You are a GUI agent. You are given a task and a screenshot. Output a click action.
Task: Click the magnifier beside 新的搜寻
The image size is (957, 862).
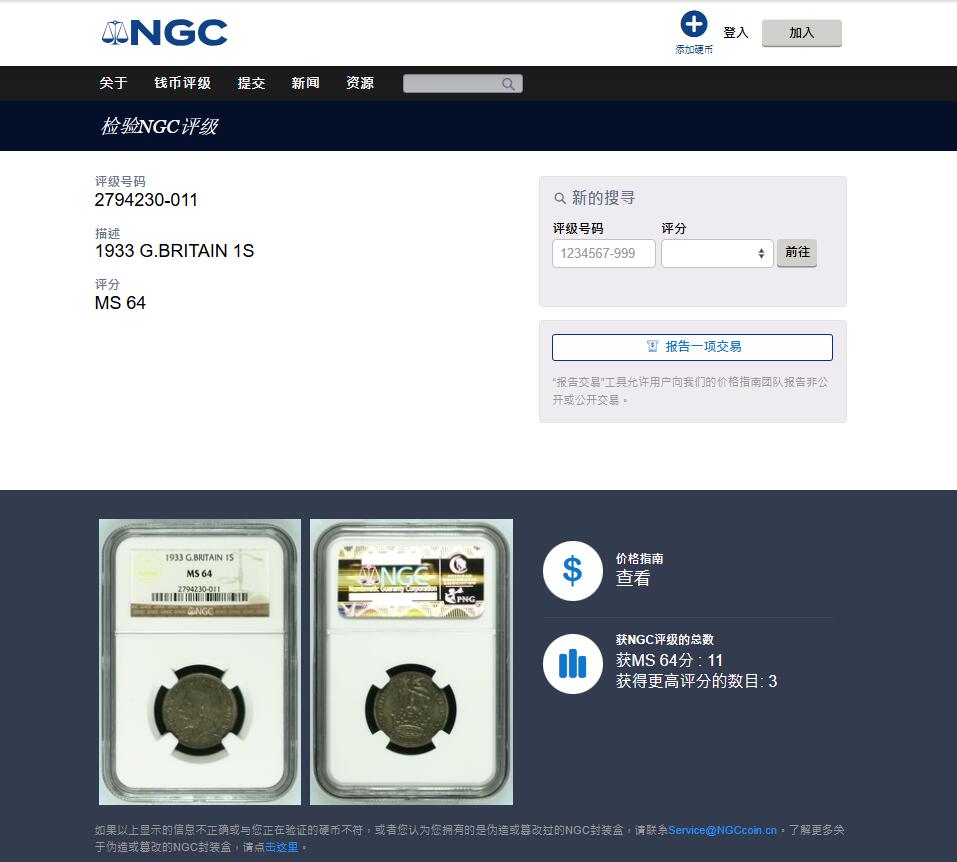[560, 198]
